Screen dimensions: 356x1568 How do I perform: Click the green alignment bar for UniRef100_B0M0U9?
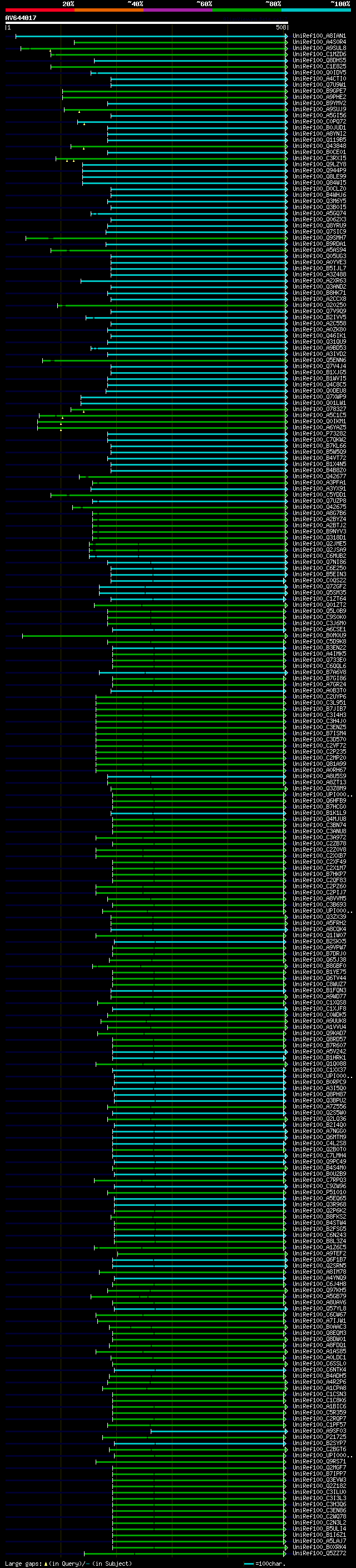click(x=155, y=635)
